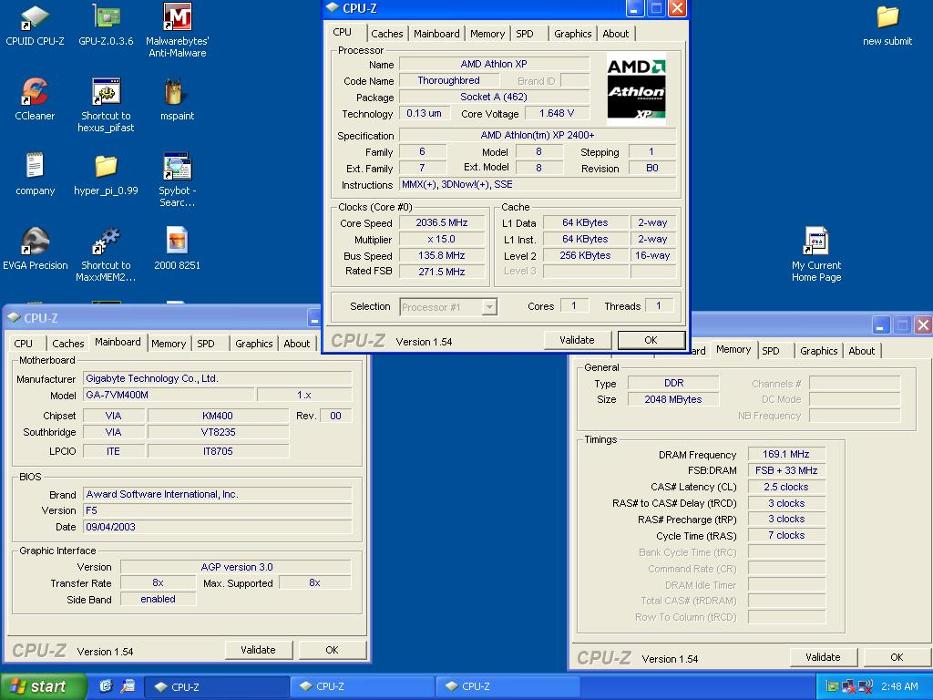Click the first system tray icon

(832, 687)
